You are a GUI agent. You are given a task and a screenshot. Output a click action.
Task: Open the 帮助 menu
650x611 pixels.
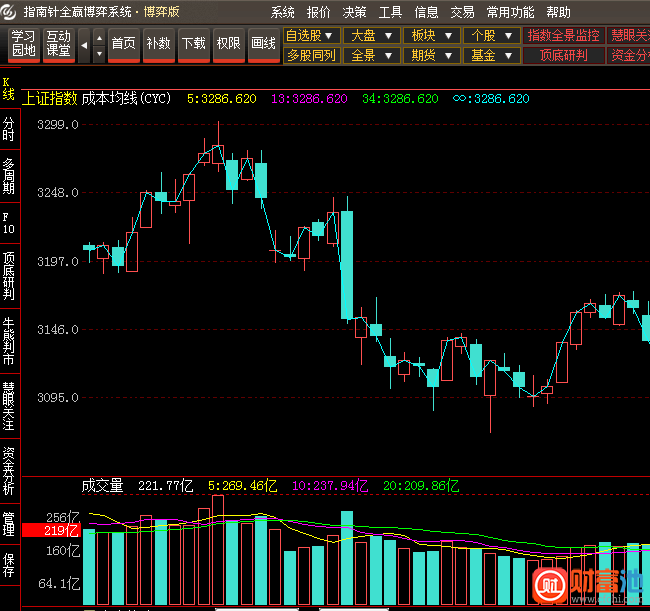(x=558, y=12)
